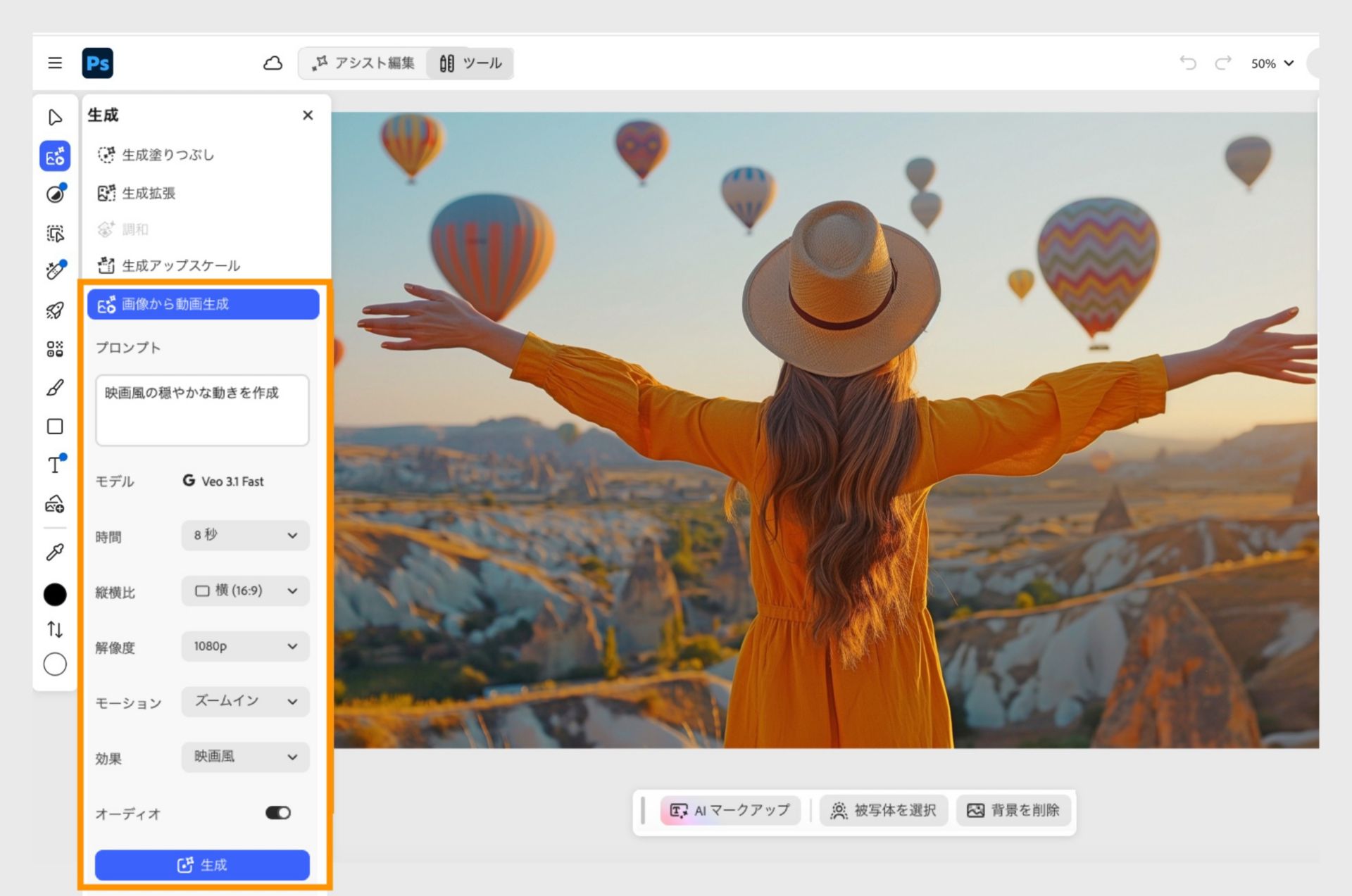
Task: Select the Move arrow tool
Action: click(55, 118)
